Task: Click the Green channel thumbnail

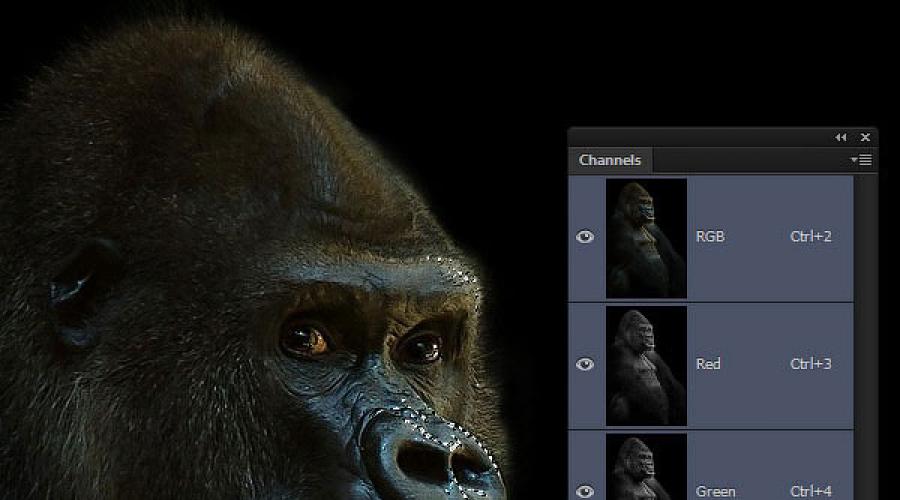Action: tap(646, 467)
